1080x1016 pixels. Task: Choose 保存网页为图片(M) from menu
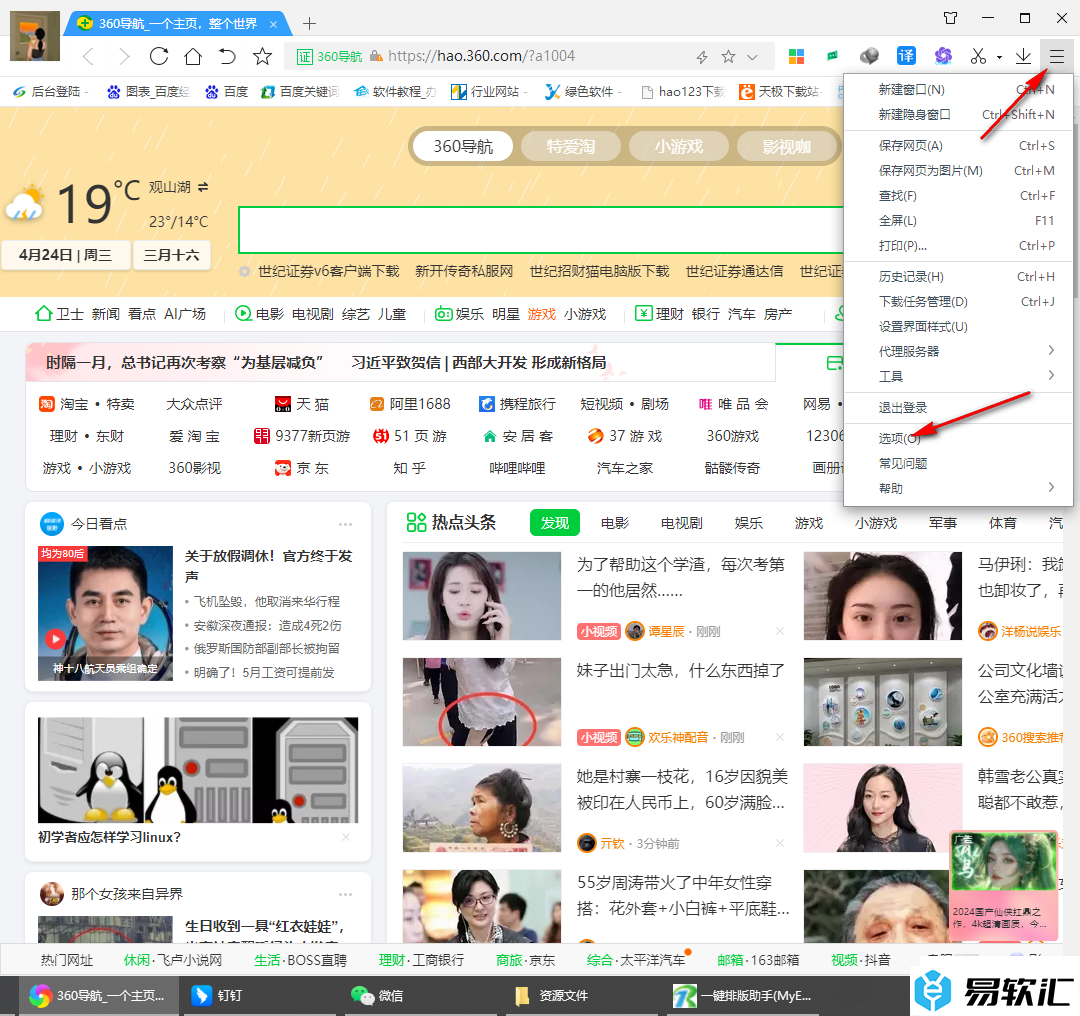(959, 170)
